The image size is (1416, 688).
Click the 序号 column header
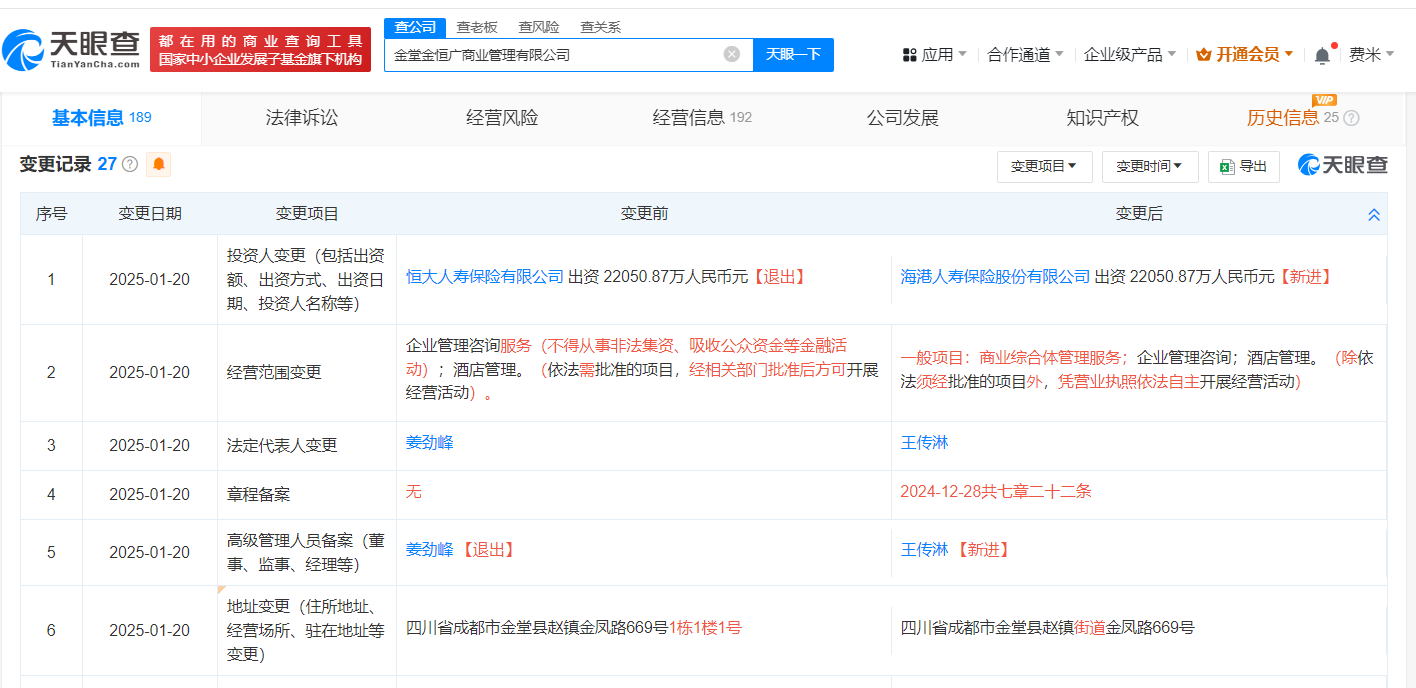[x=51, y=213]
